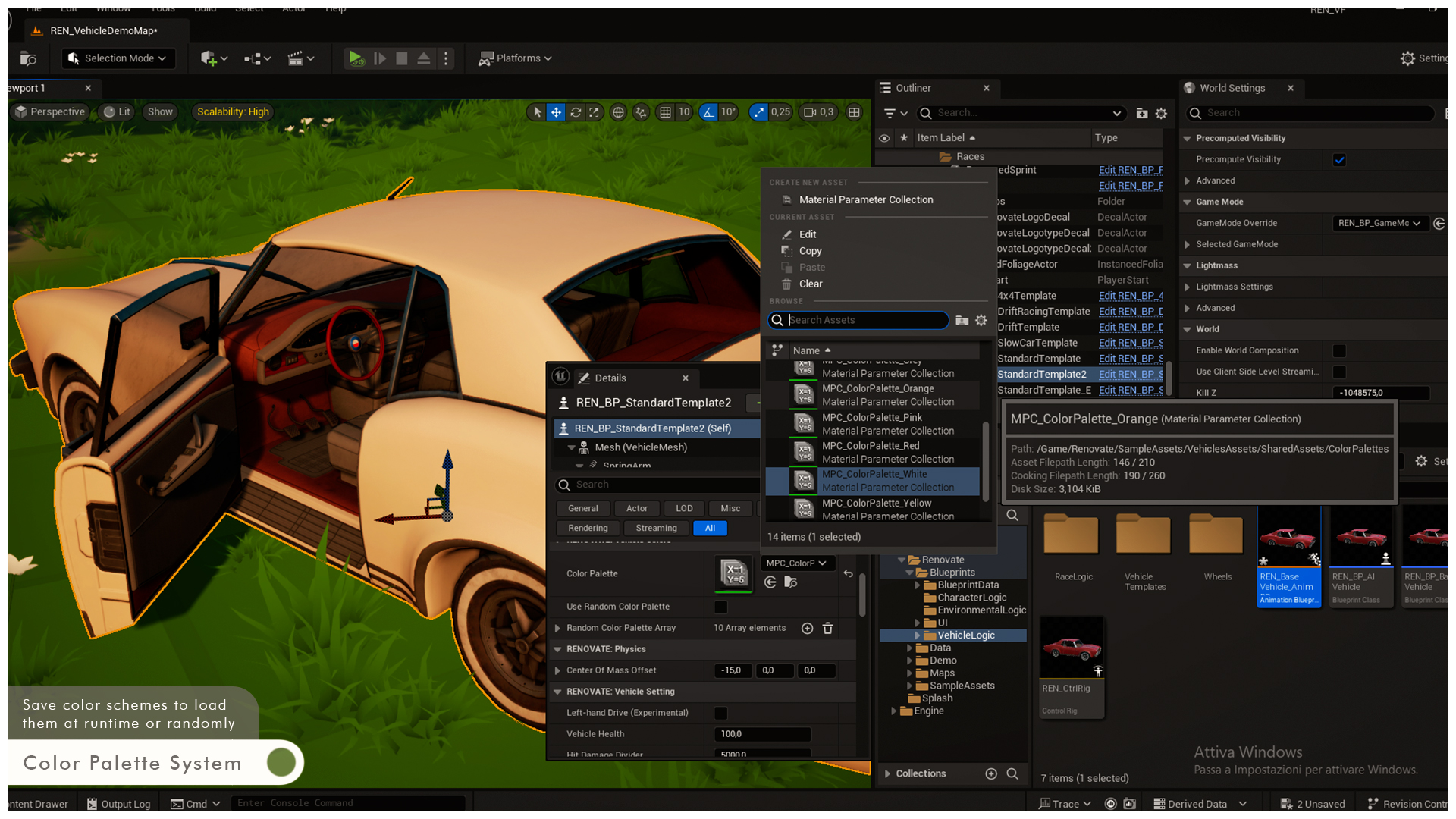Expand the Lightmass Settings section
Screen dimensions: 1456x819
(1189, 287)
